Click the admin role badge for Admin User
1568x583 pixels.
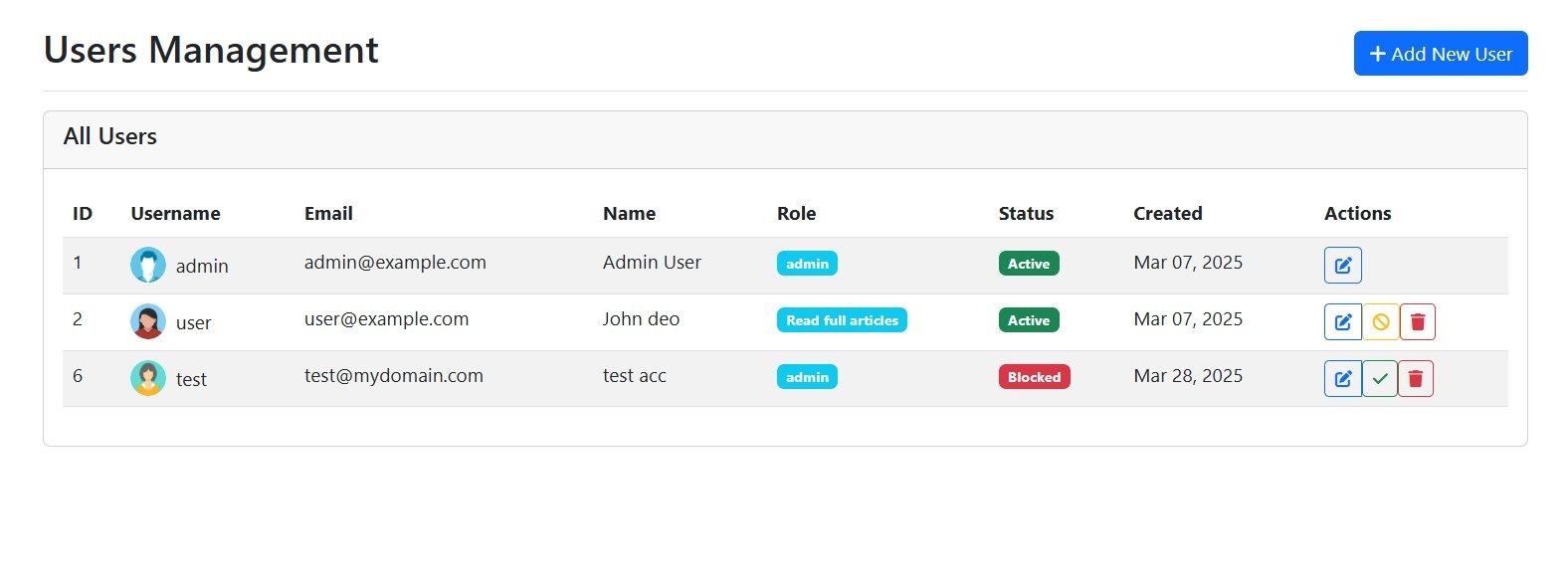(x=807, y=264)
